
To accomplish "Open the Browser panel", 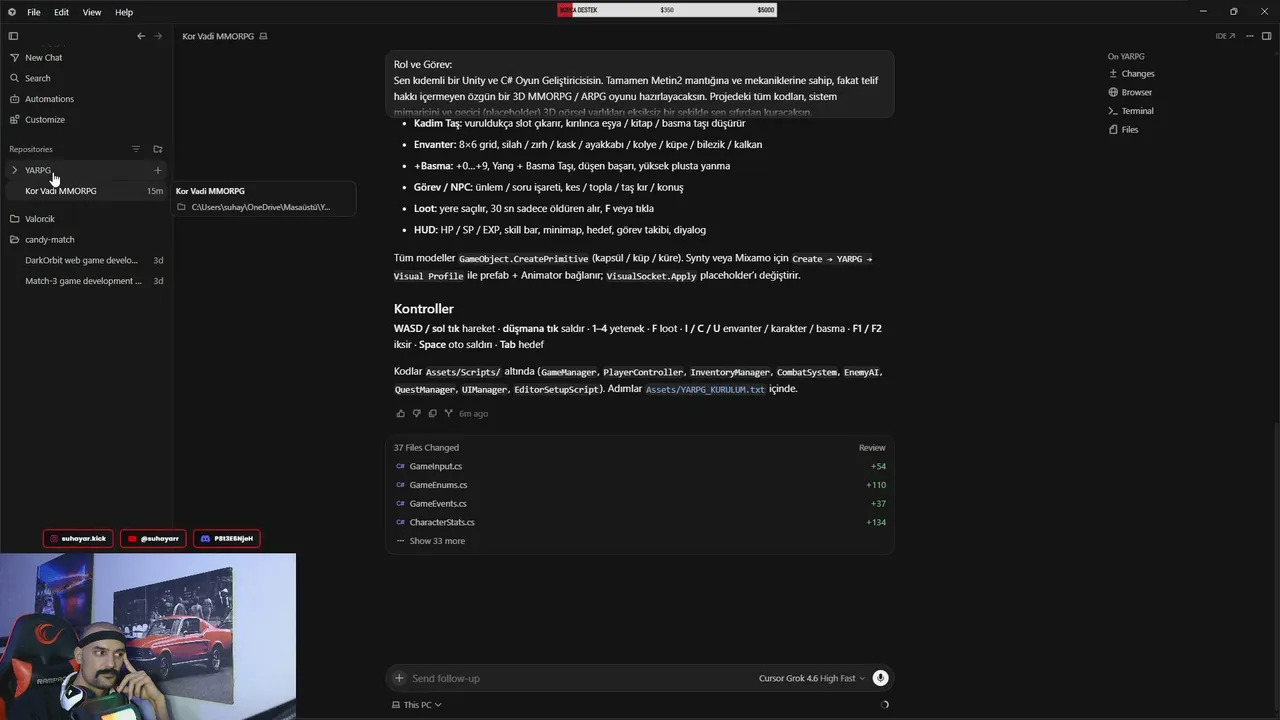I will [x=1130, y=92].
